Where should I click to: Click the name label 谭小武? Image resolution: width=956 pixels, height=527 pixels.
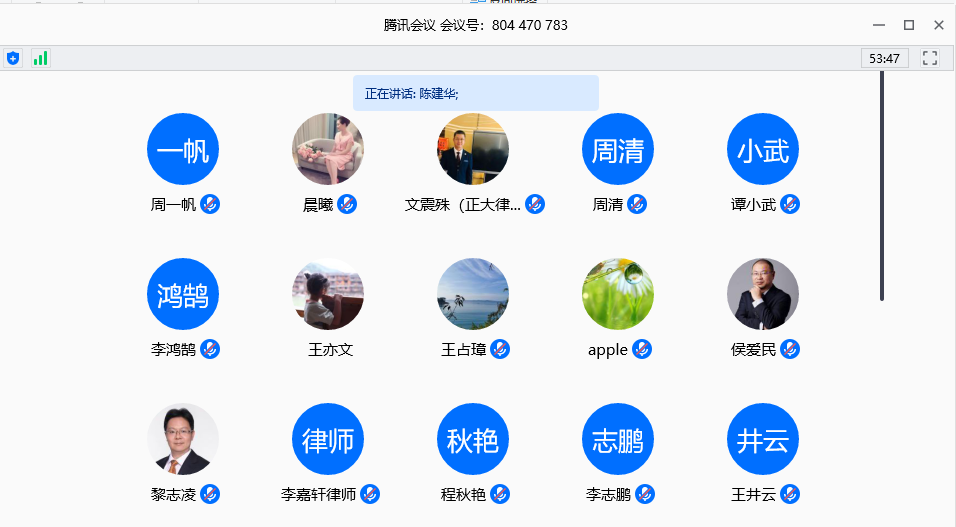point(753,204)
